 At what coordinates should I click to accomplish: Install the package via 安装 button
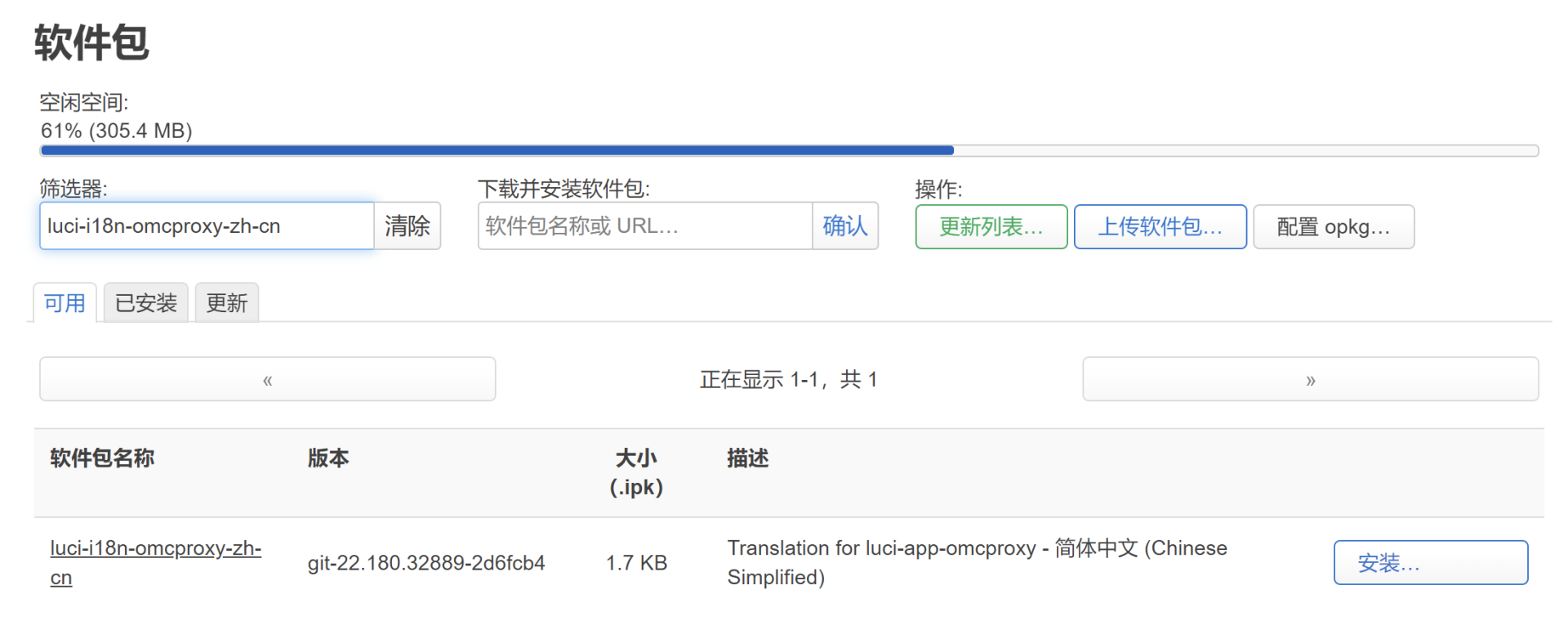tap(1430, 563)
